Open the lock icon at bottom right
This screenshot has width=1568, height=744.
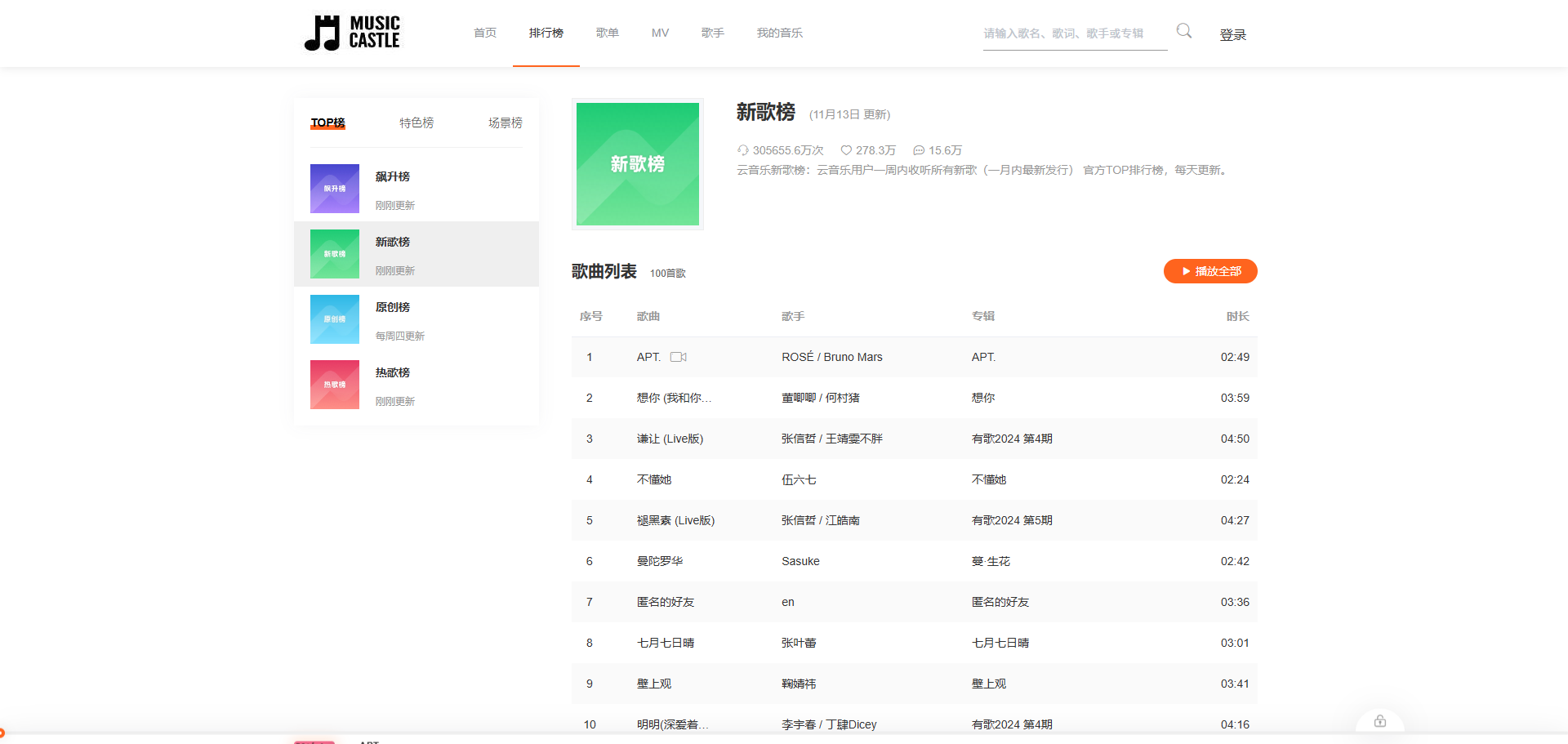1380,721
